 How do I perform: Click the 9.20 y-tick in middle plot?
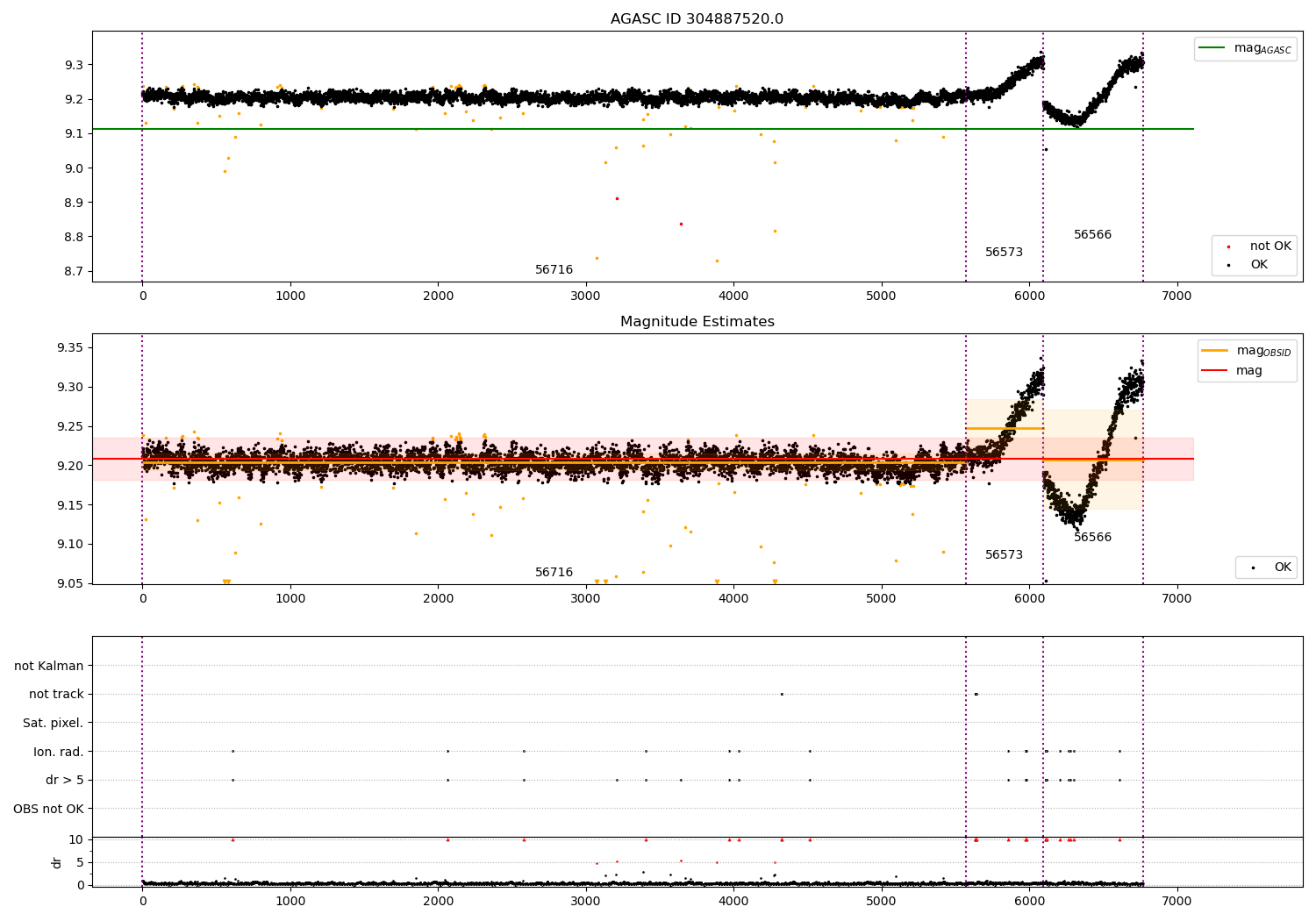click(x=70, y=466)
